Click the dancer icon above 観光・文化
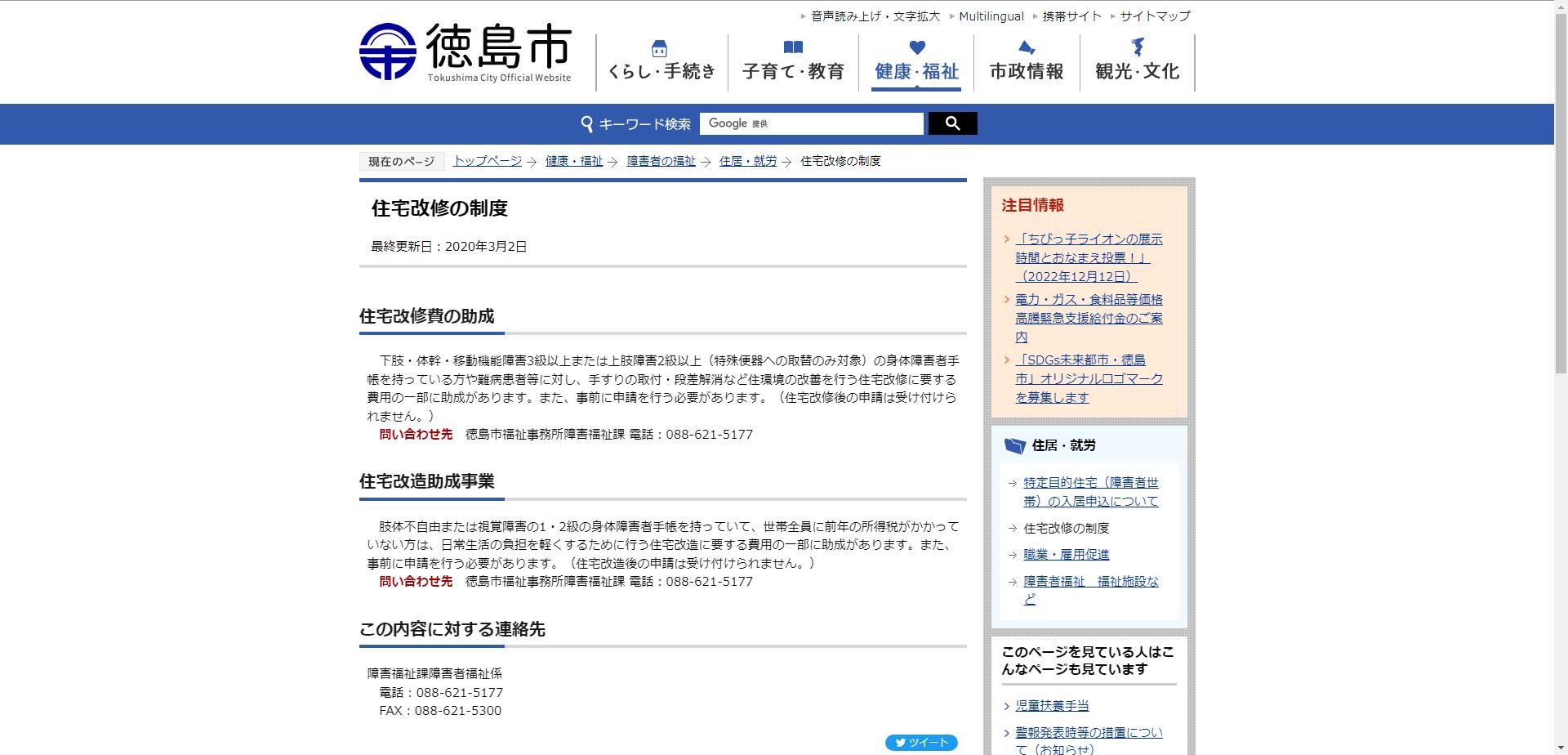This screenshot has width=1568, height=755. coord(1137,47)
